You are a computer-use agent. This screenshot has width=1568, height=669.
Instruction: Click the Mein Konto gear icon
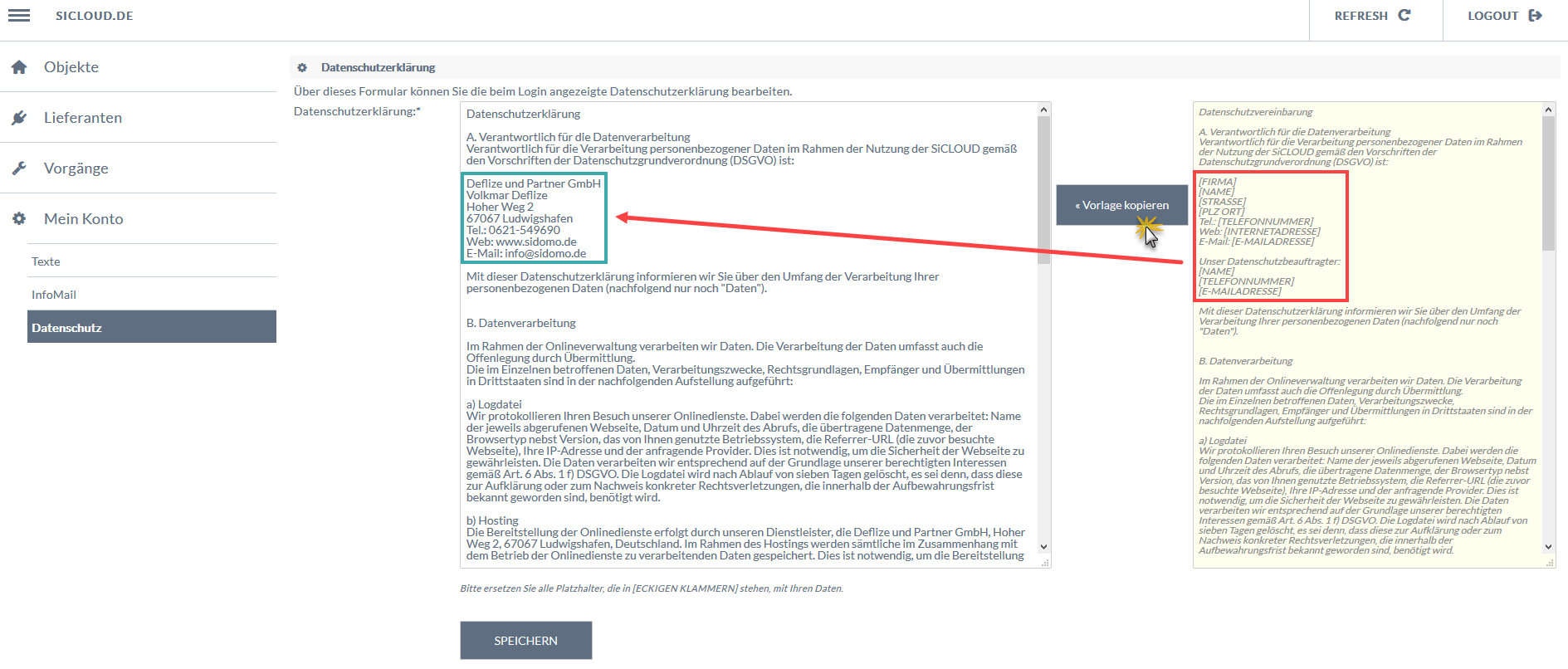point(19,219)
